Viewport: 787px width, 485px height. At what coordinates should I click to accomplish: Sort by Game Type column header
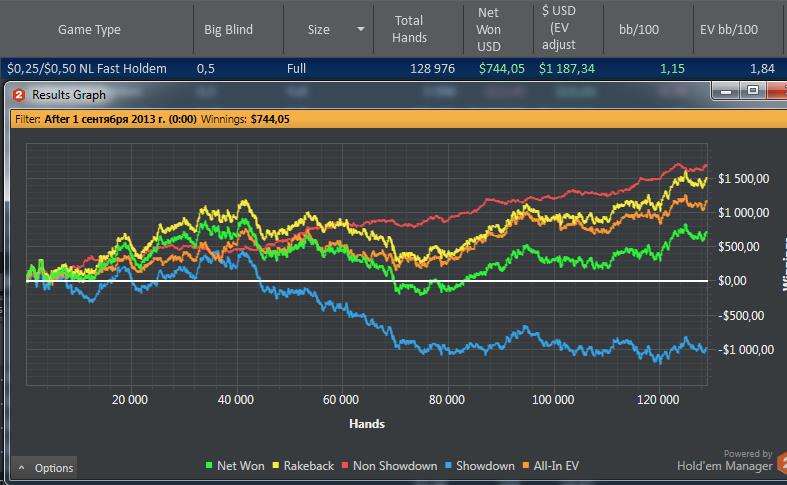point(89,30)
